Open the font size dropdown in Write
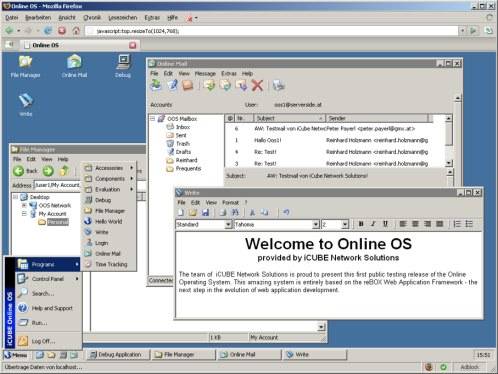Image resolution: width=498 pixels, height=374 pixels. tap(345, 224)
